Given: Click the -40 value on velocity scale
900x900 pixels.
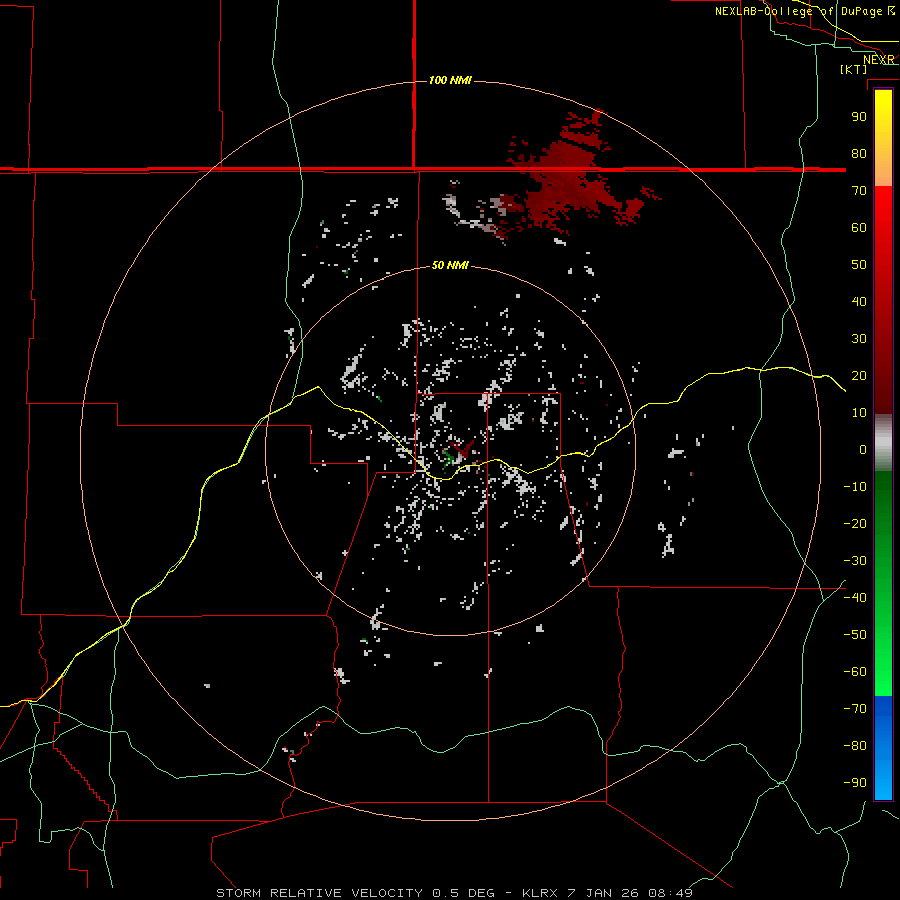Looking at the screenshot, I should point(855,598).
